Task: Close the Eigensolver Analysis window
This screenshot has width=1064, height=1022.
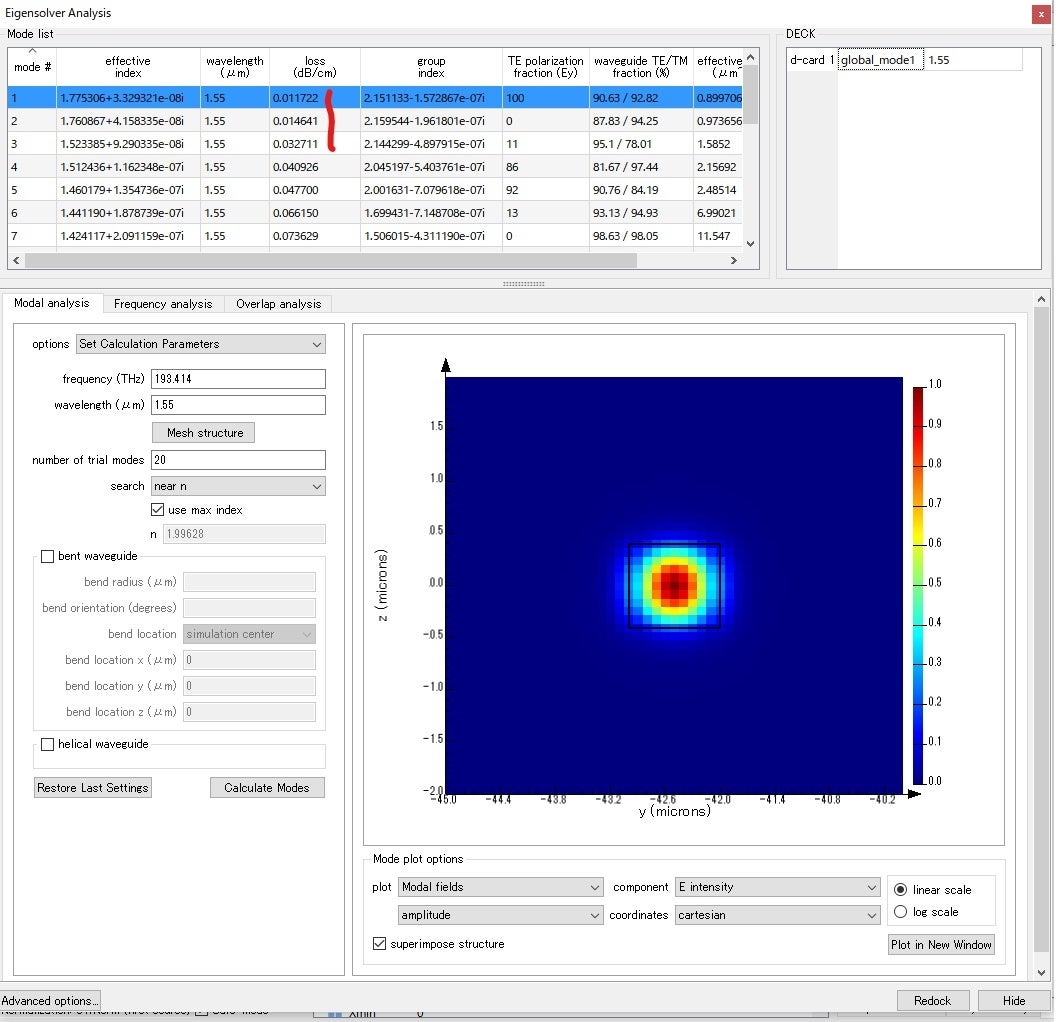Action: point(1040,14)
